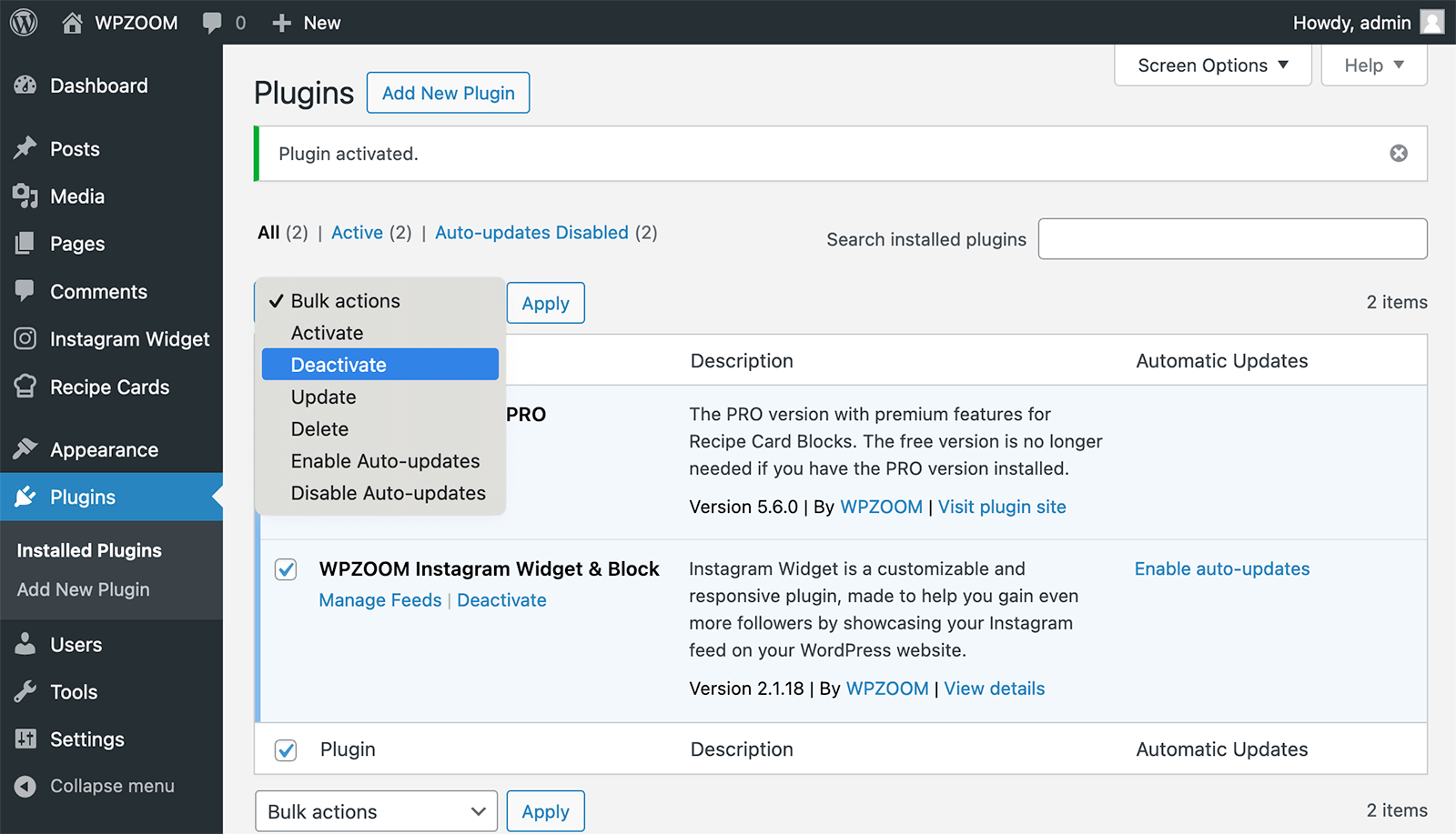Expand Screen Options panel
Screen dimensions: 1456x834
1213,65
